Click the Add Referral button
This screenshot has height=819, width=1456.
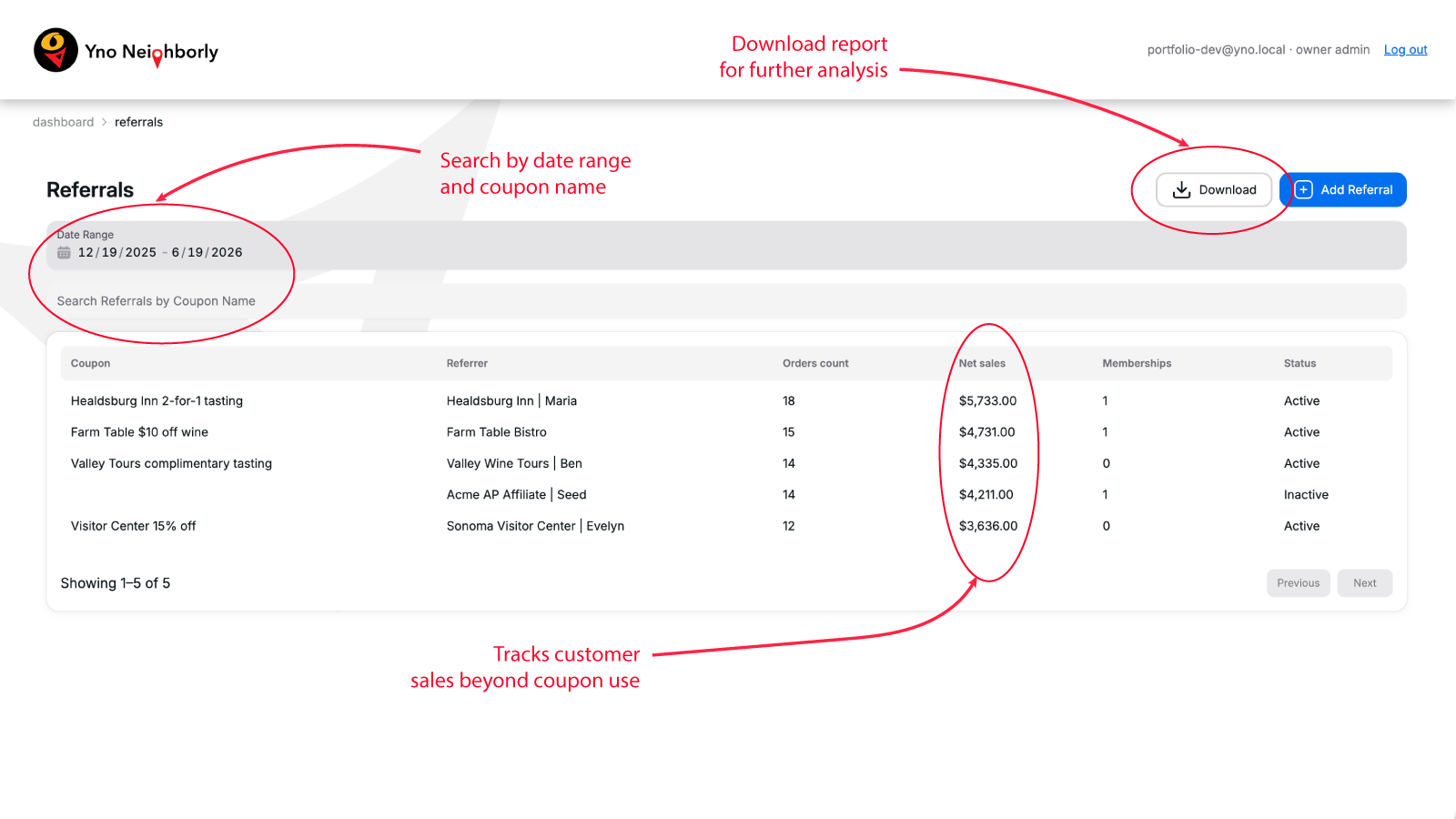pos(1343,189)
